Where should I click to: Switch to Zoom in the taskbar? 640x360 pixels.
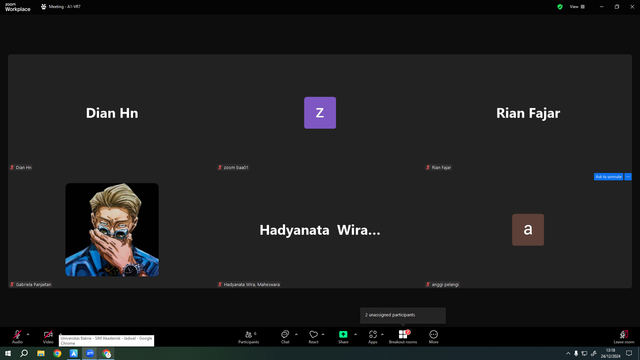(90, 353)
